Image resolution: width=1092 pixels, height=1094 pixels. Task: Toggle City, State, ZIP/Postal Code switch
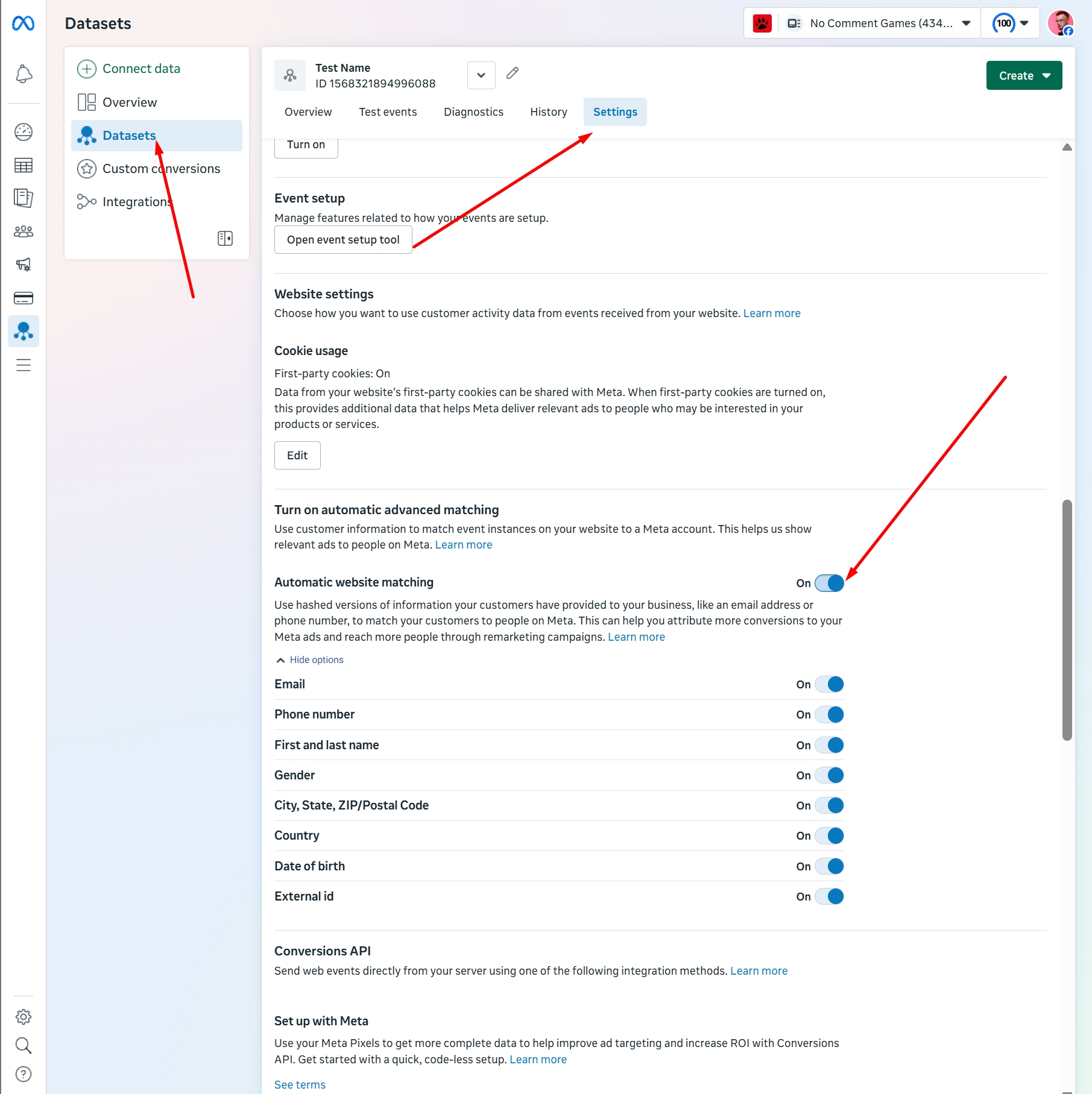(829, 805)
